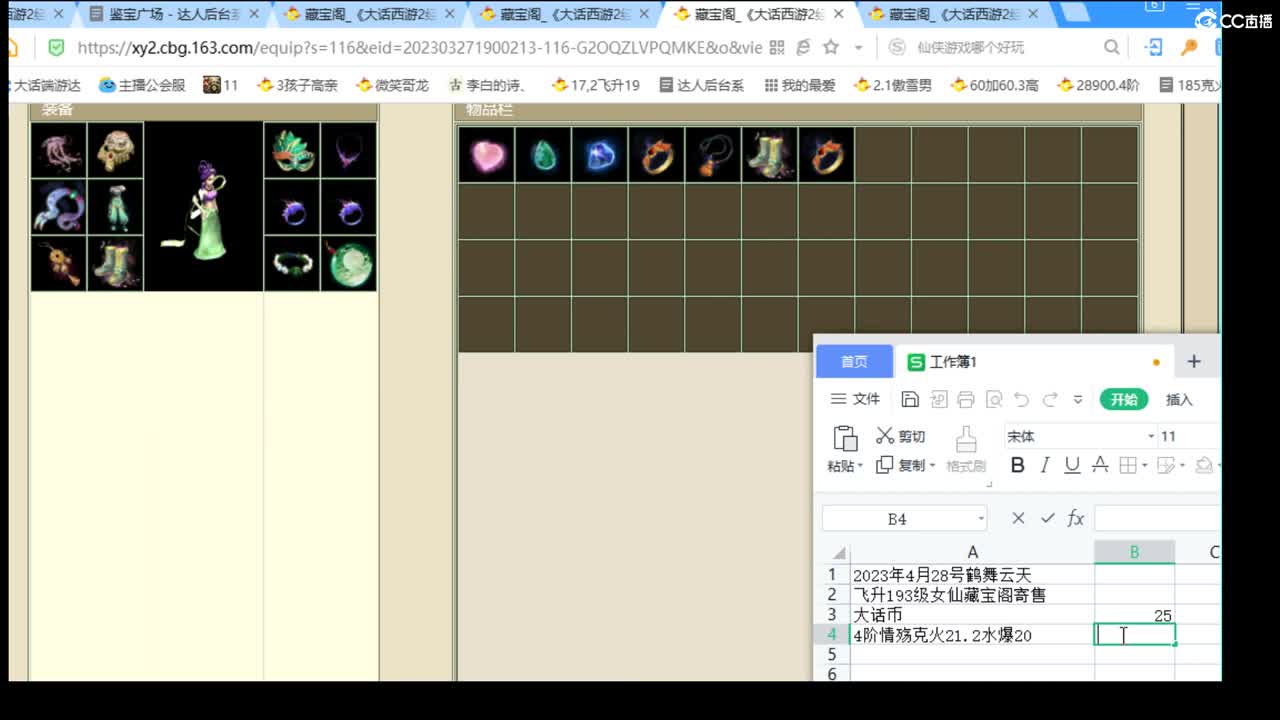Click the bookmark star icon in address bar

coord(830,47)
